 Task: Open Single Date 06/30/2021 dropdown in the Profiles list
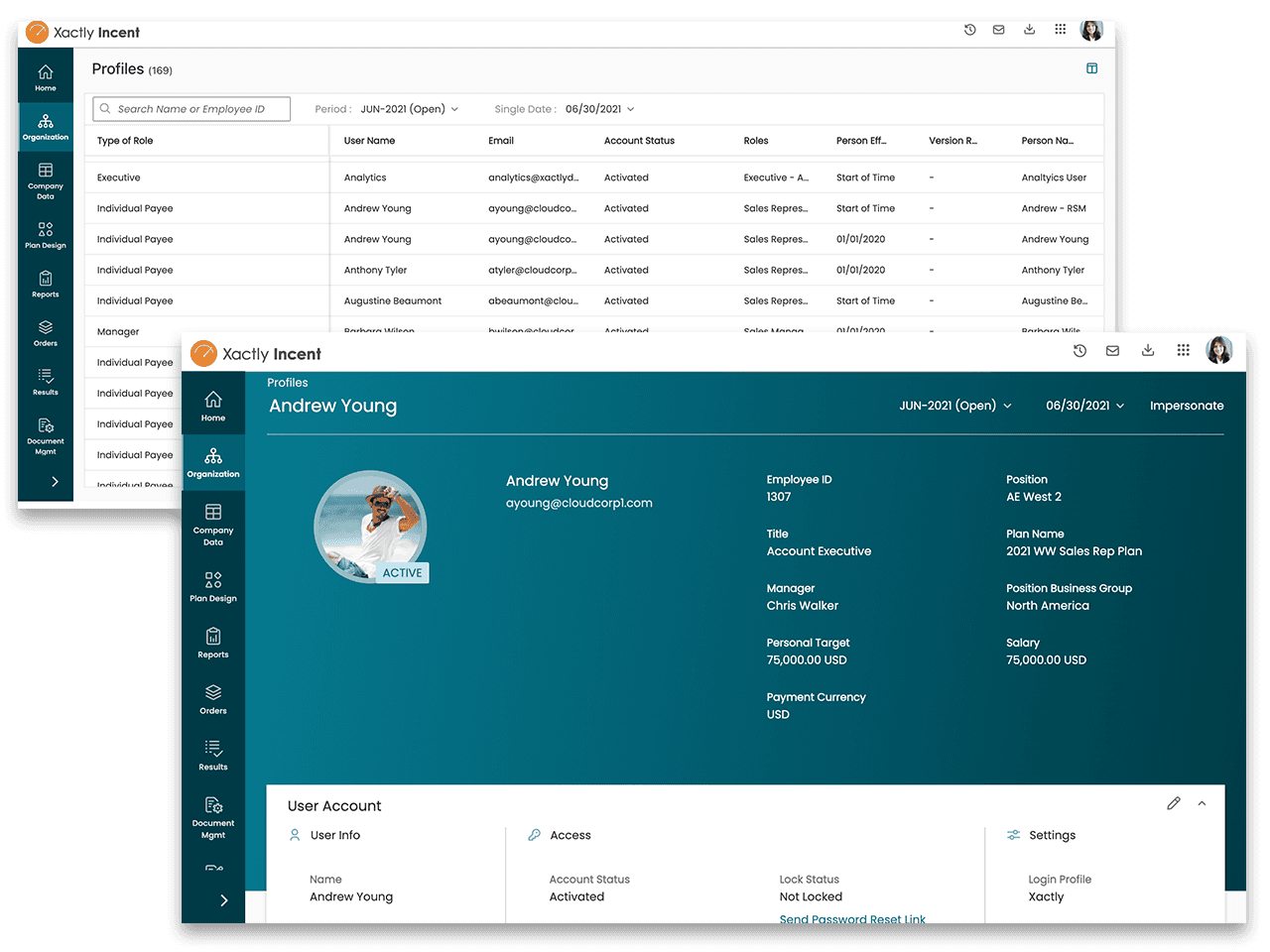point(600,109)
